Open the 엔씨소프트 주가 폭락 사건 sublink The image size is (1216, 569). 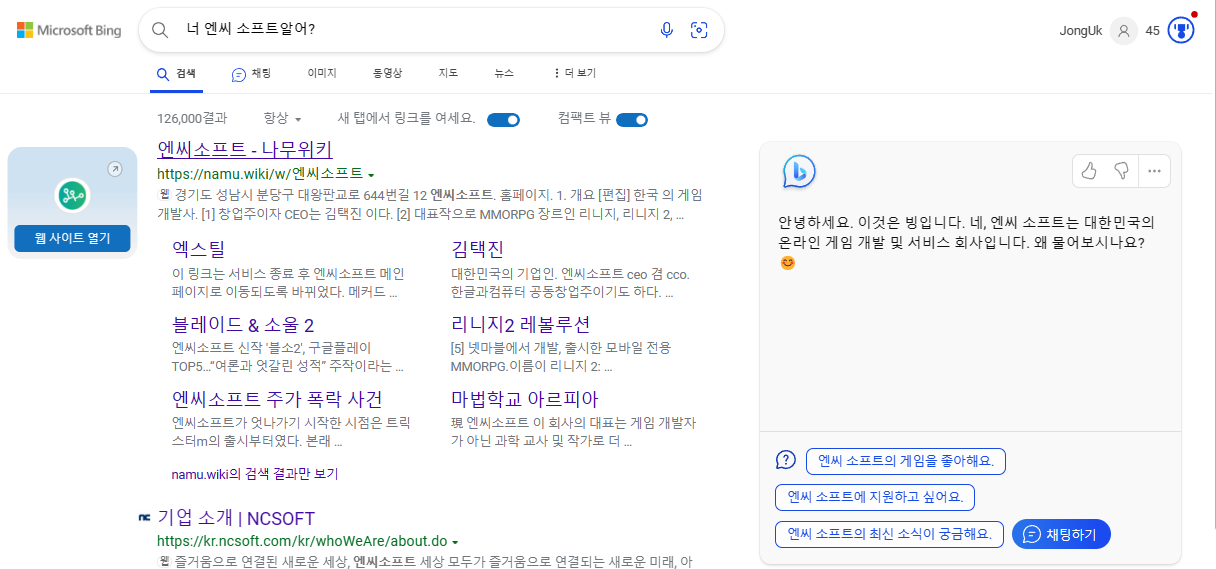277,400
